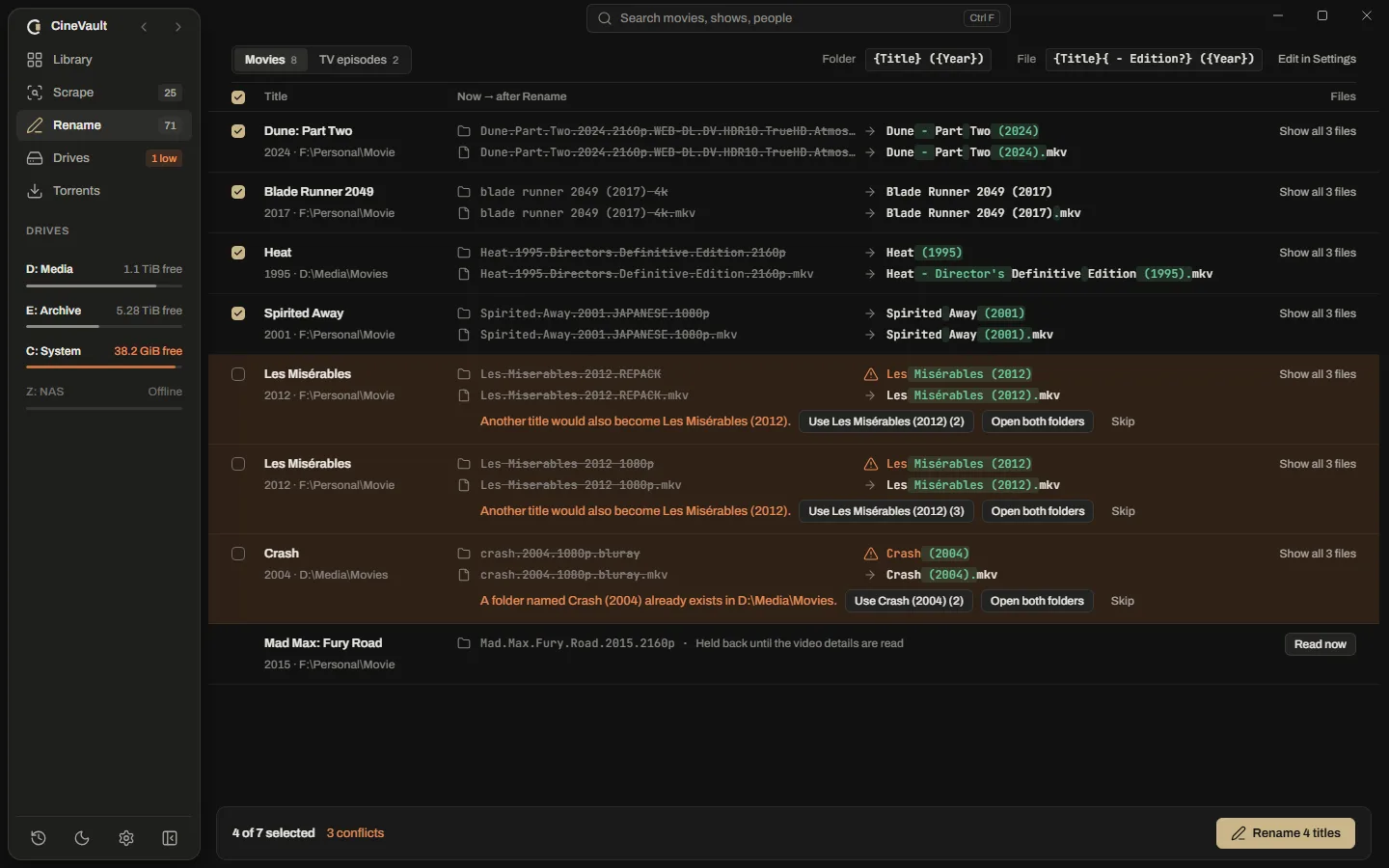Expand Show all 3 files for Heat

point(1318,253)
